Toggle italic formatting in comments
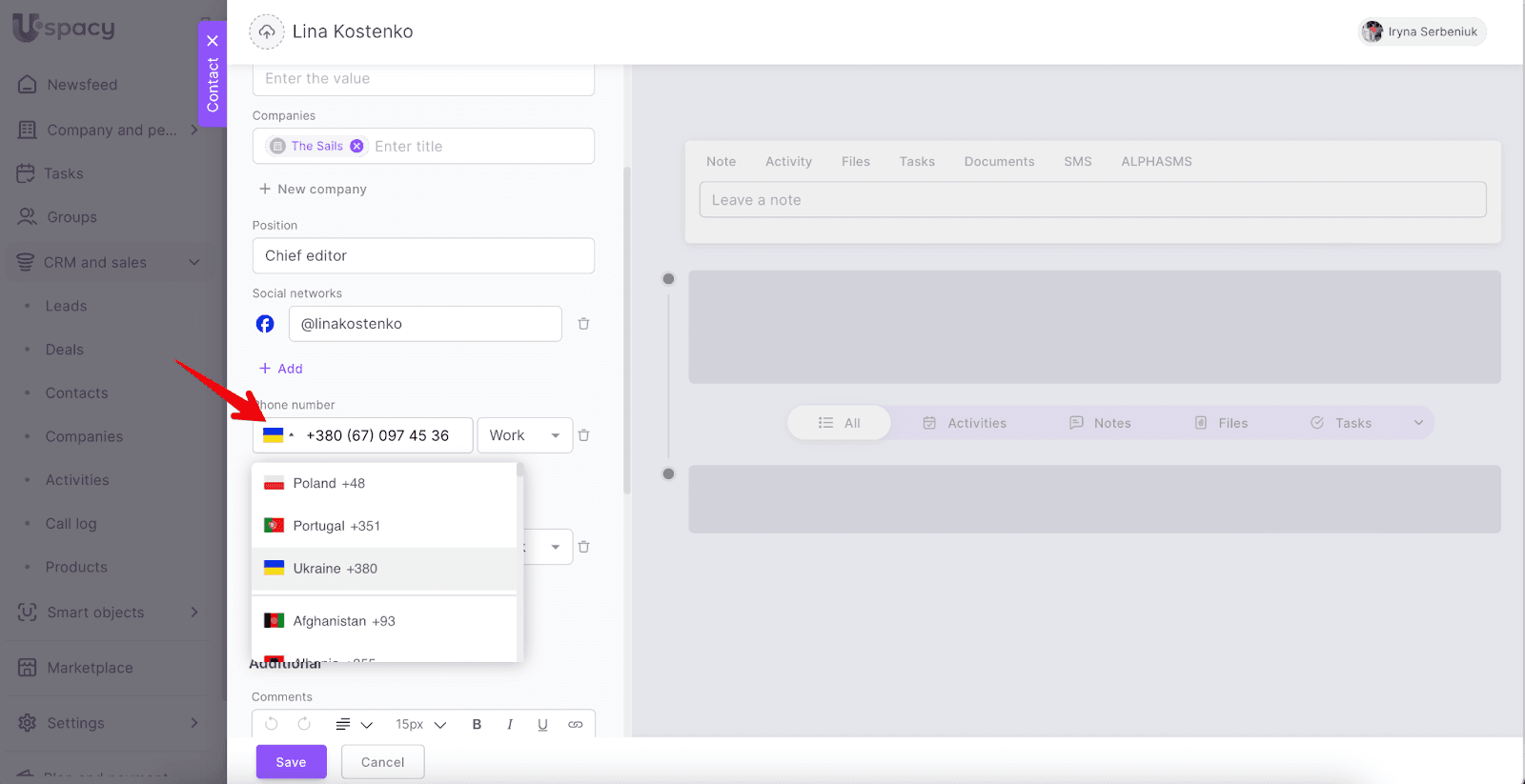 coord(510,725)
